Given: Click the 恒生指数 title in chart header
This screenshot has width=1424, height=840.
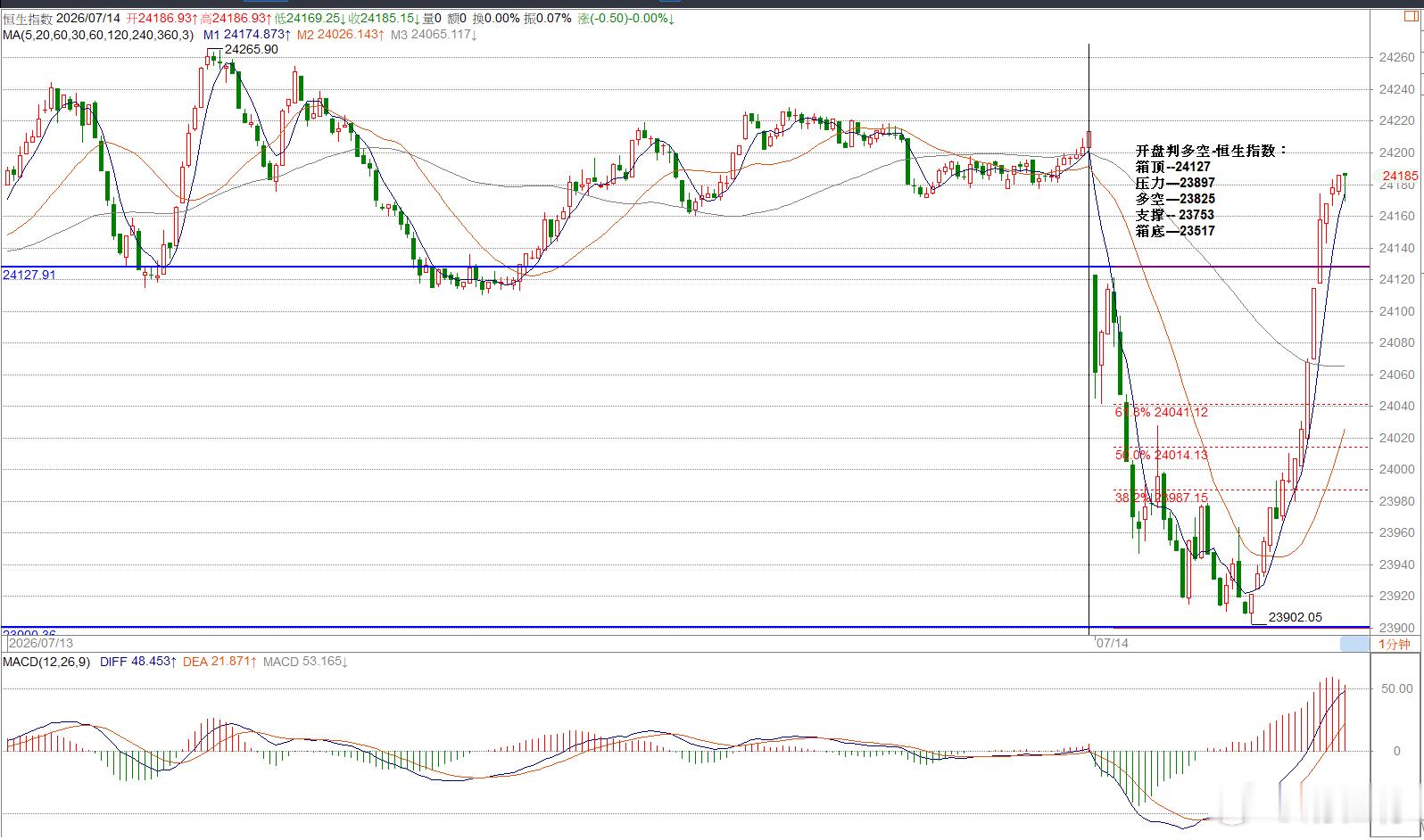Looking at the screenshot, I should pyautogui.click(x=28, y=19).
